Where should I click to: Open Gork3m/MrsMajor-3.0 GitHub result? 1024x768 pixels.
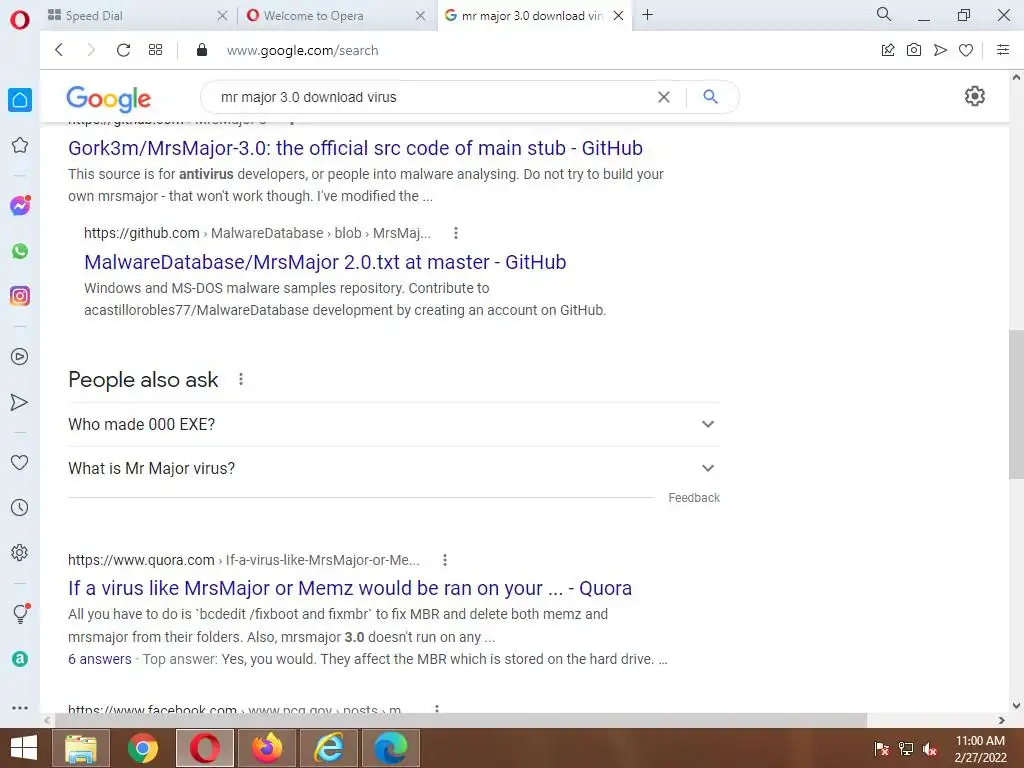point(355,148)
